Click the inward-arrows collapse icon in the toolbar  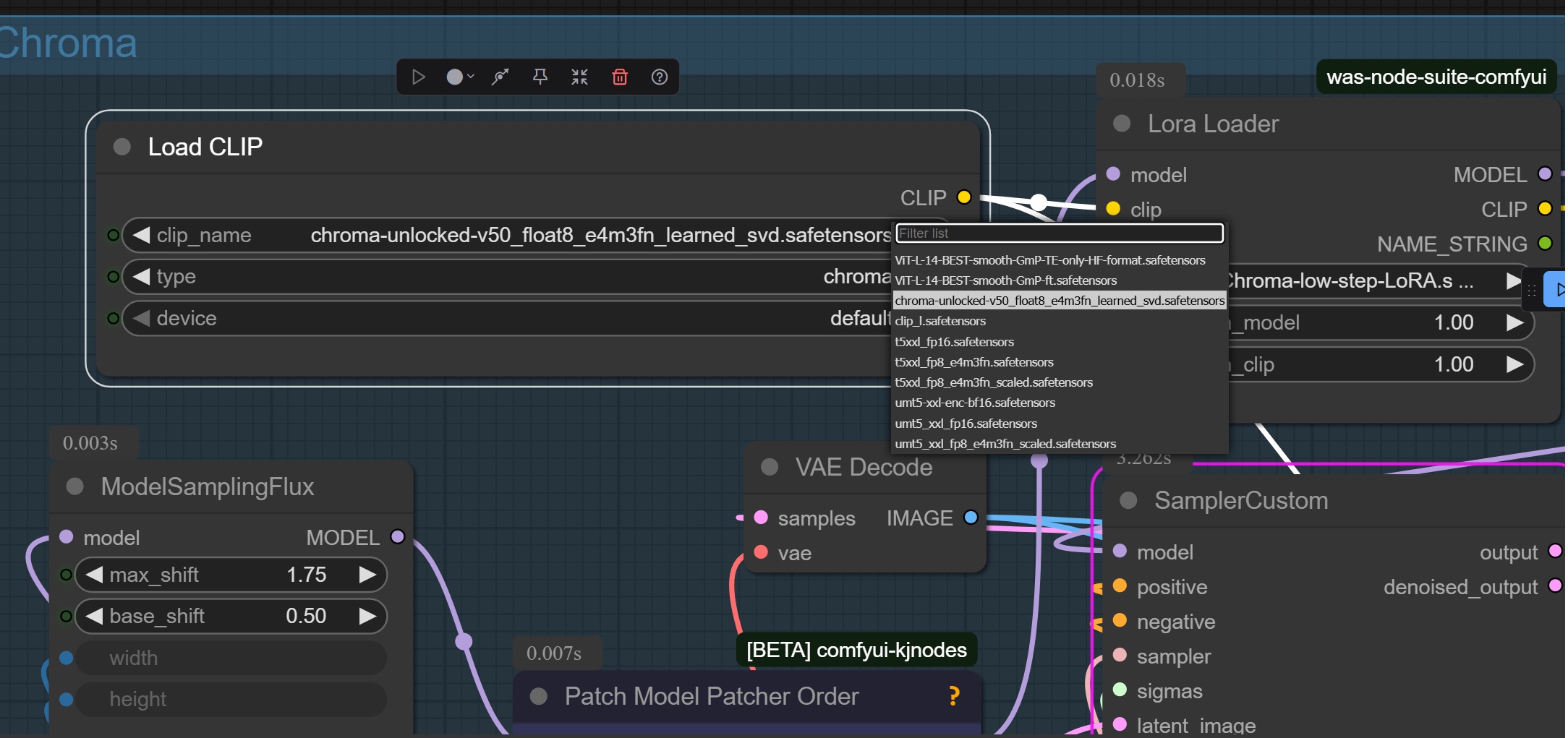point(579,77)
